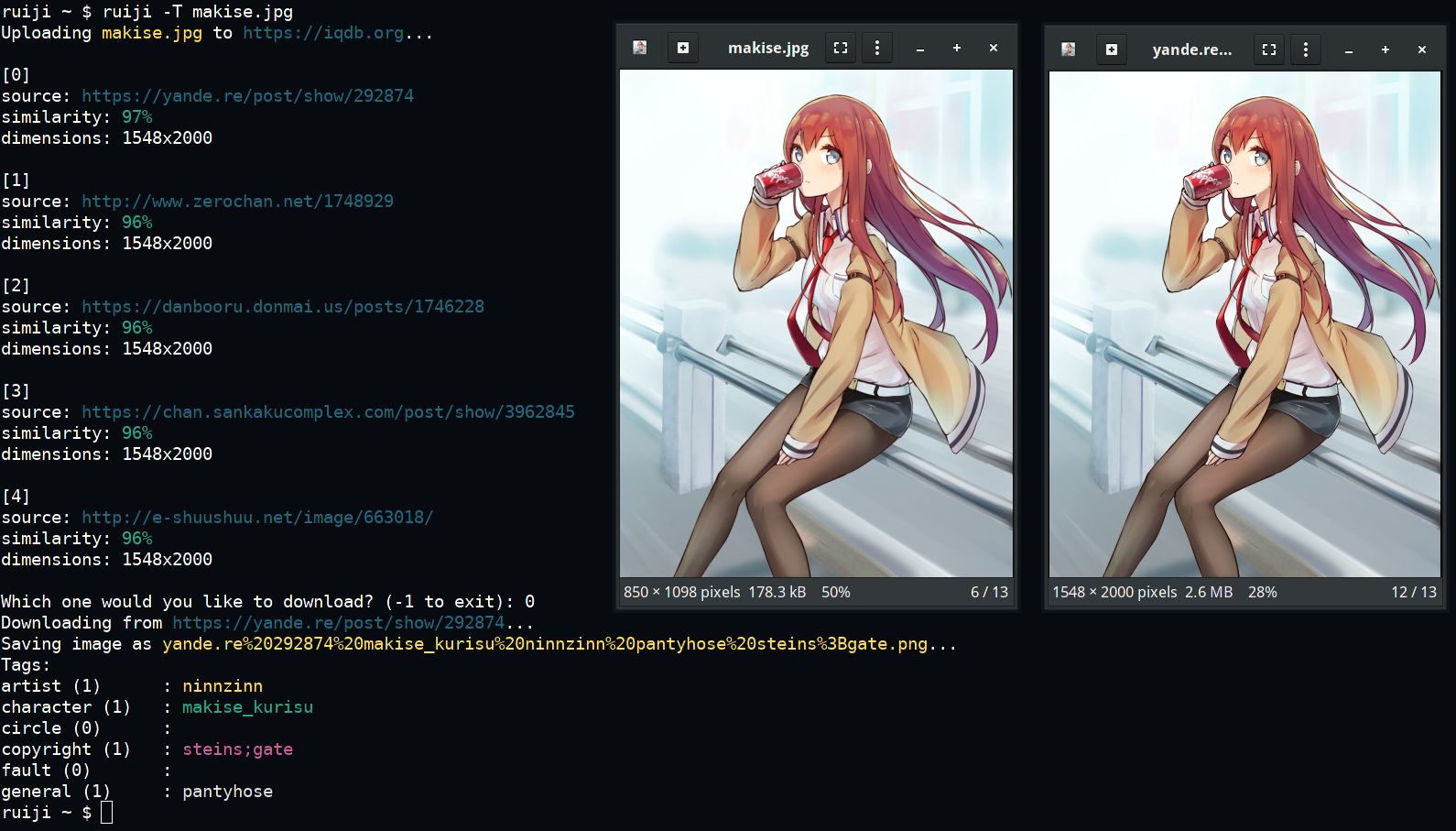Click the [0] result index
This screenshot has height=831, width=1456.
click(16, 75)
